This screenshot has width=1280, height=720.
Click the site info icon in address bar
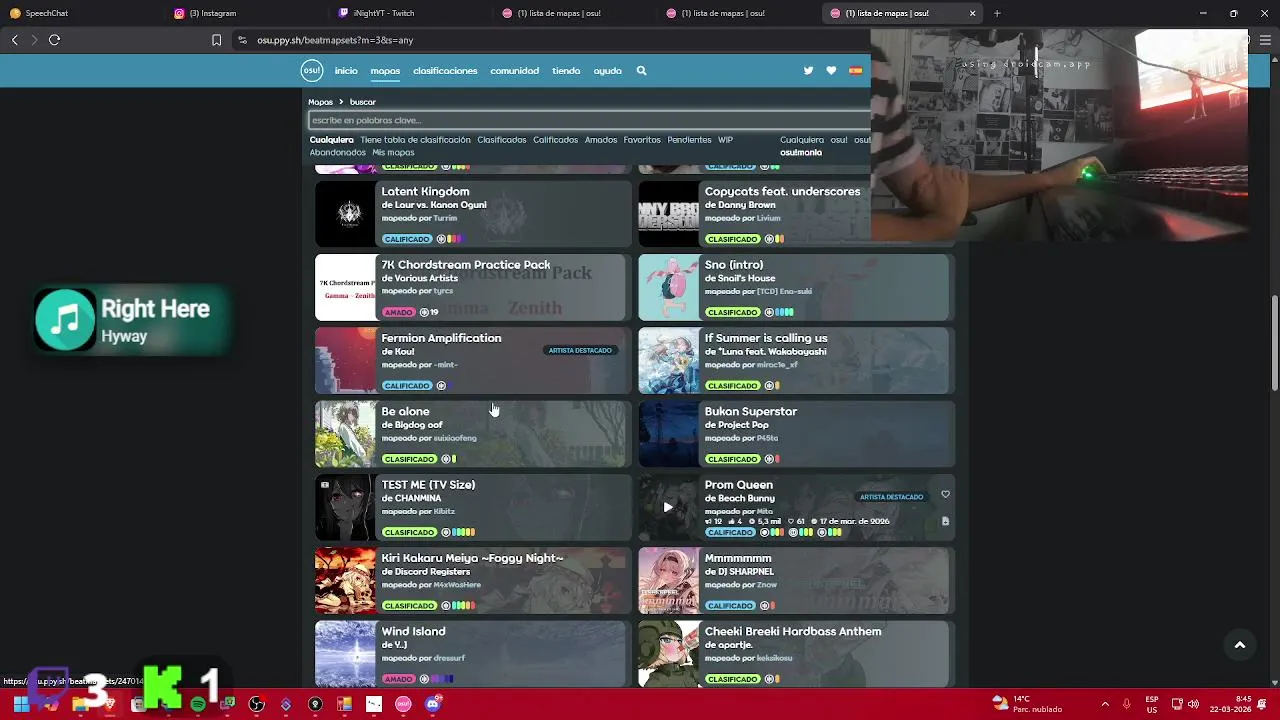241,40
